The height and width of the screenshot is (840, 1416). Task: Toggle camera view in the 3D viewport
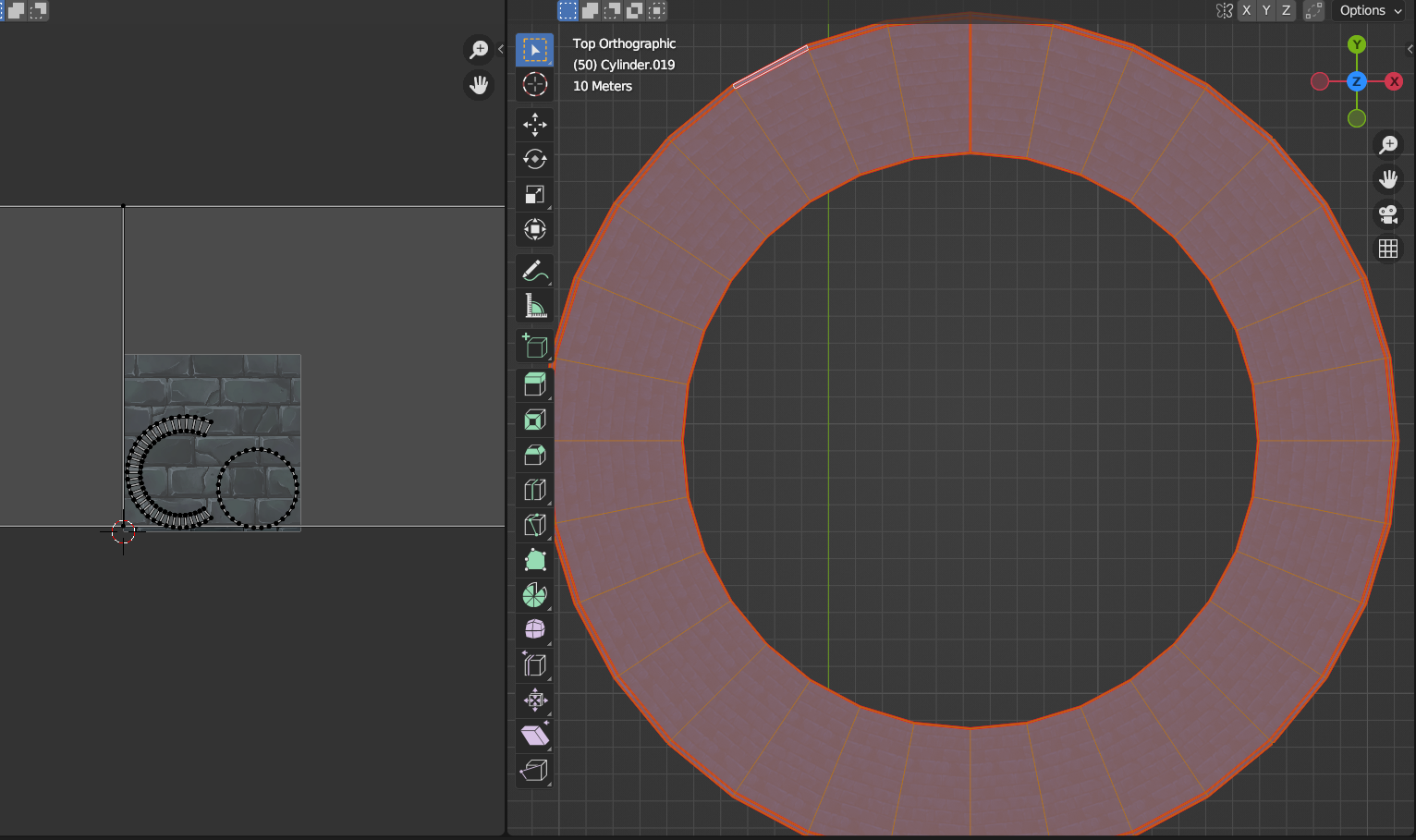[1387, 214]
